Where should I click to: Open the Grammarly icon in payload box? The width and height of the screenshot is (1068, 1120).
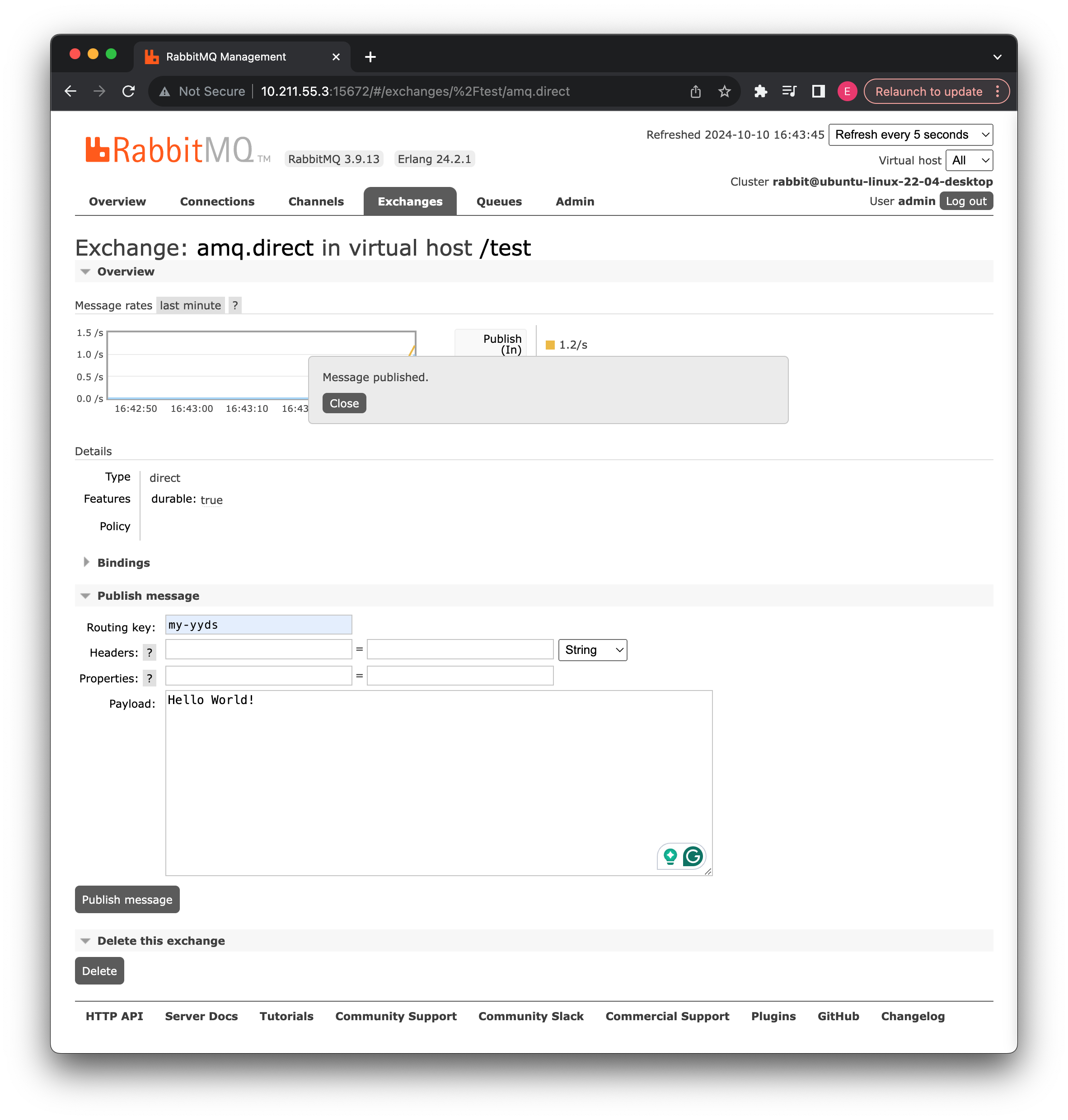[693, 856]
